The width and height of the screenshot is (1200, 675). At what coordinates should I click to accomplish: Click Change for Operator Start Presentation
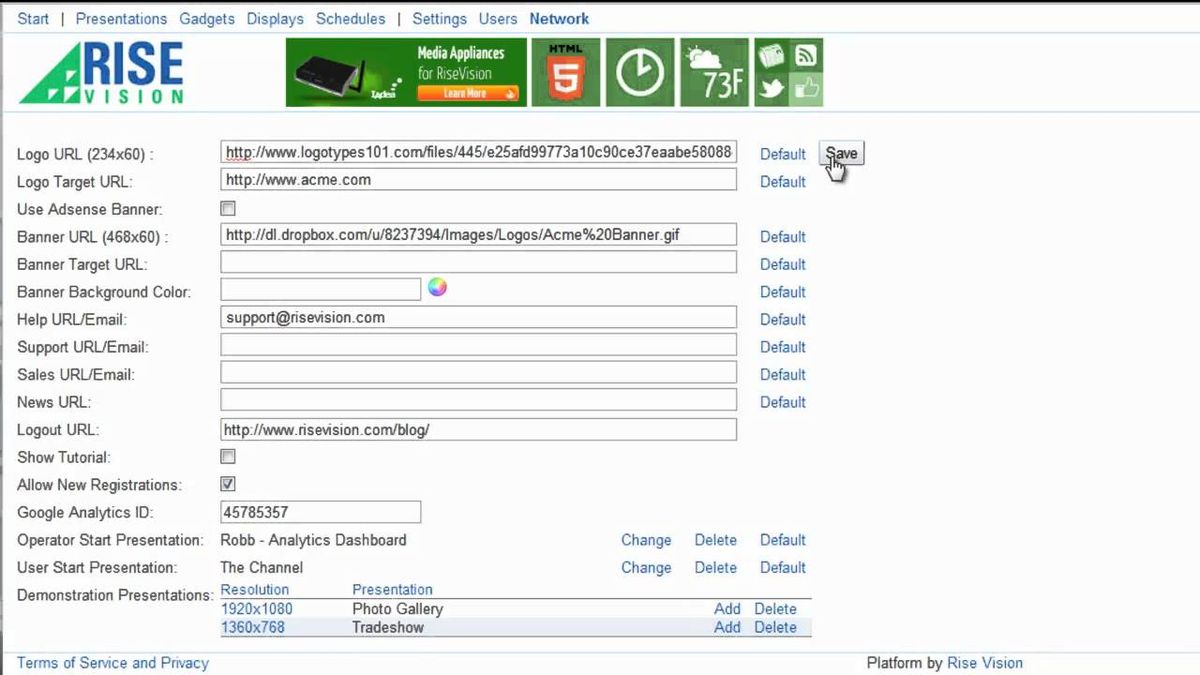pos(645,540)
